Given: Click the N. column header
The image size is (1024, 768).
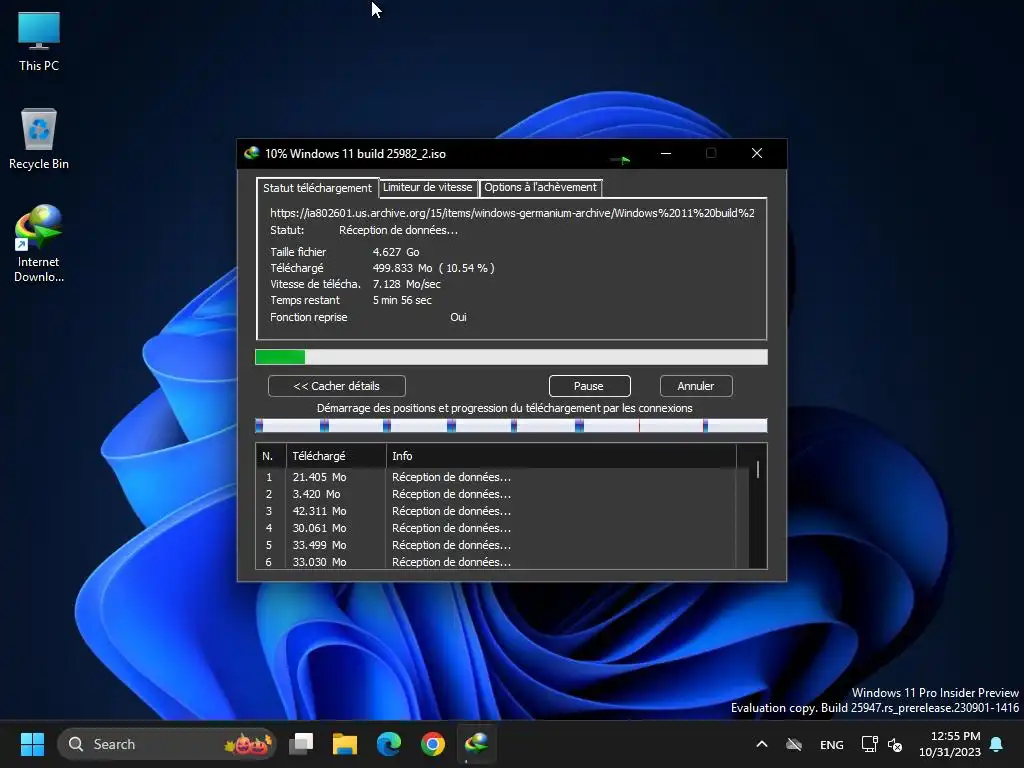Looking at the screenshot, I should (x=271, y=456).
